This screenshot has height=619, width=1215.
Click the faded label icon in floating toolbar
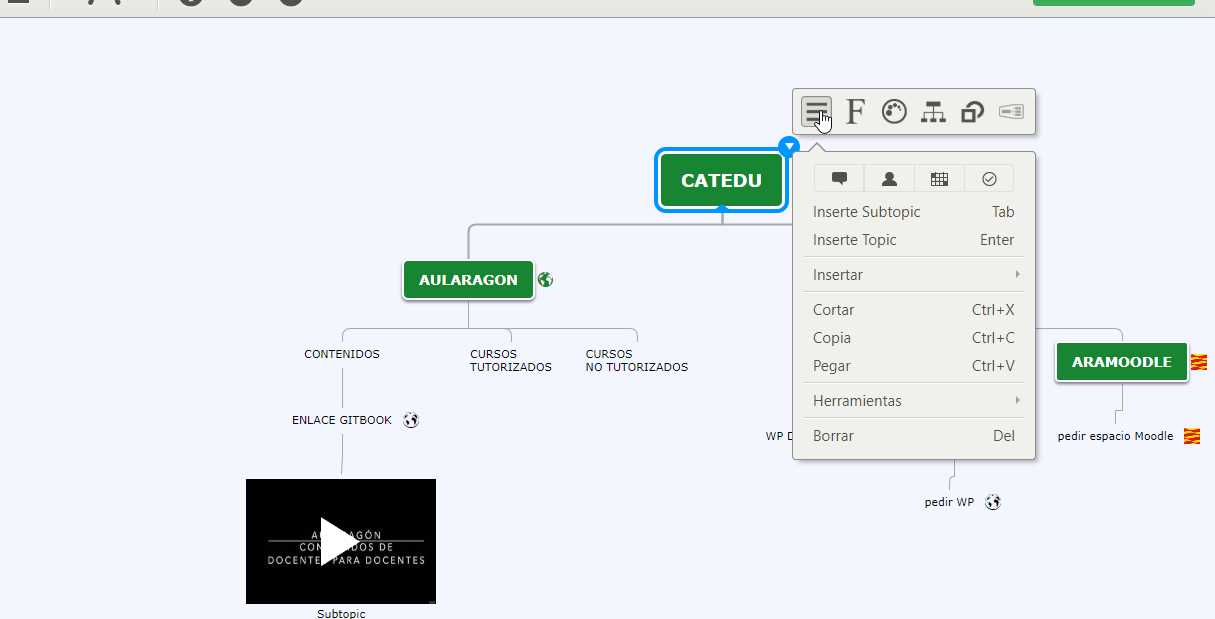coord(1011,112)
